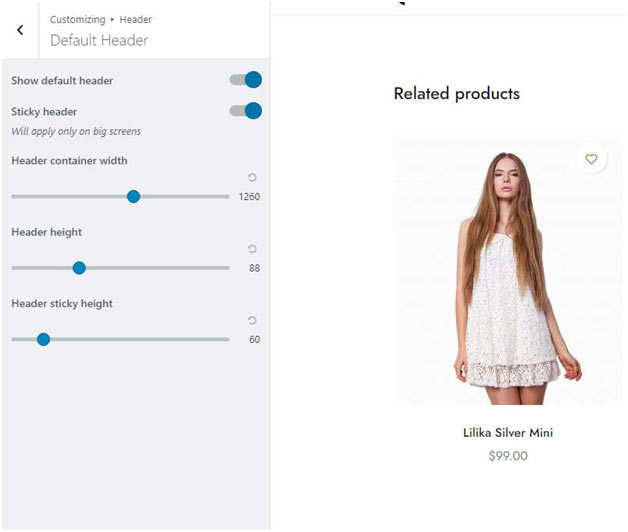Click the Header sticky height value 60

pyautogui.click(x=254, y=339)
